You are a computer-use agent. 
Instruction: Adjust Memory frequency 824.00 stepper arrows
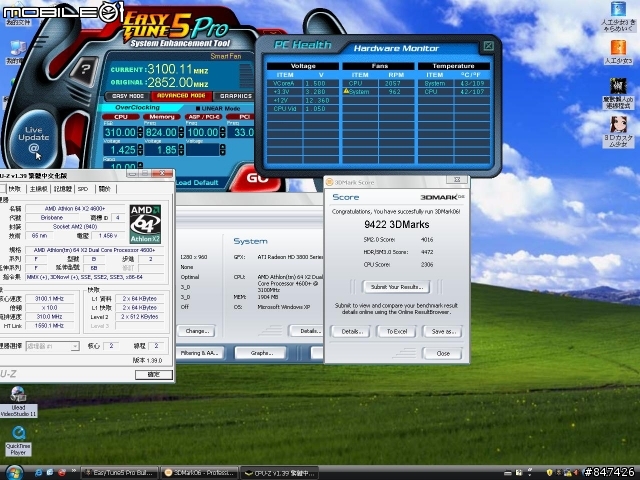[x=181, y=132]
